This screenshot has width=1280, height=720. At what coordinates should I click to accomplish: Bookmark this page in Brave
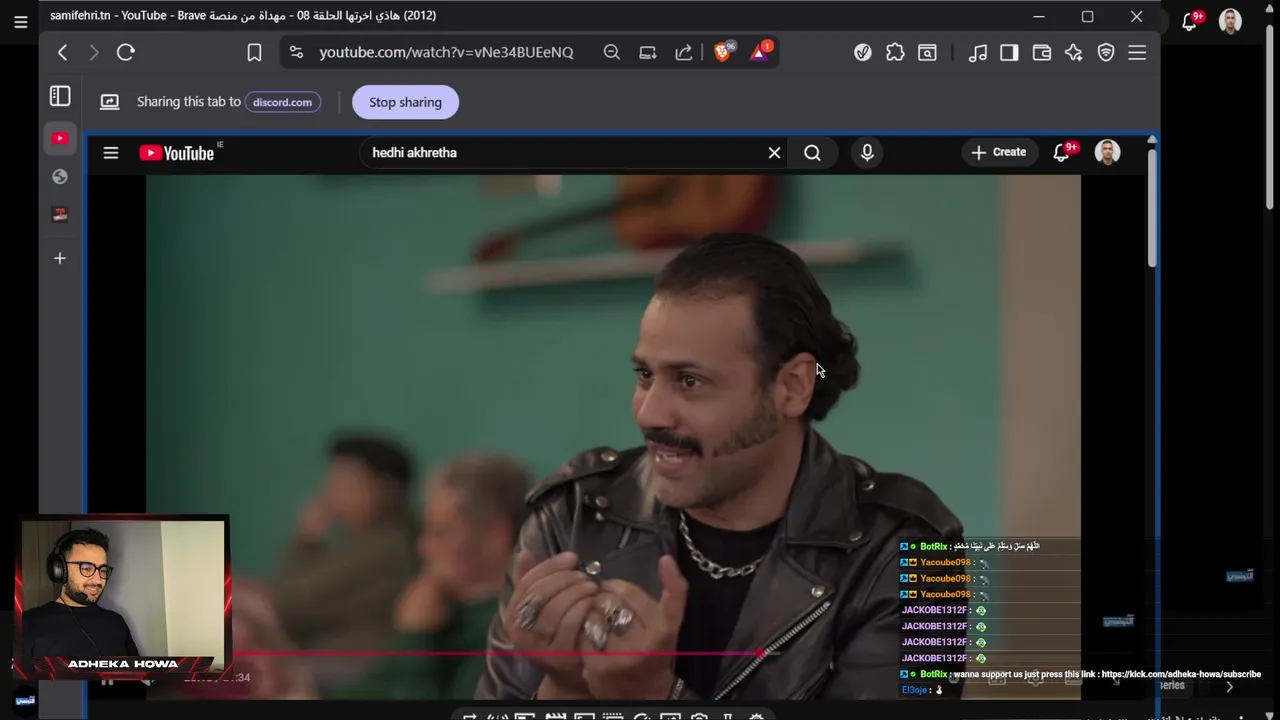click(x=254, y=52)
